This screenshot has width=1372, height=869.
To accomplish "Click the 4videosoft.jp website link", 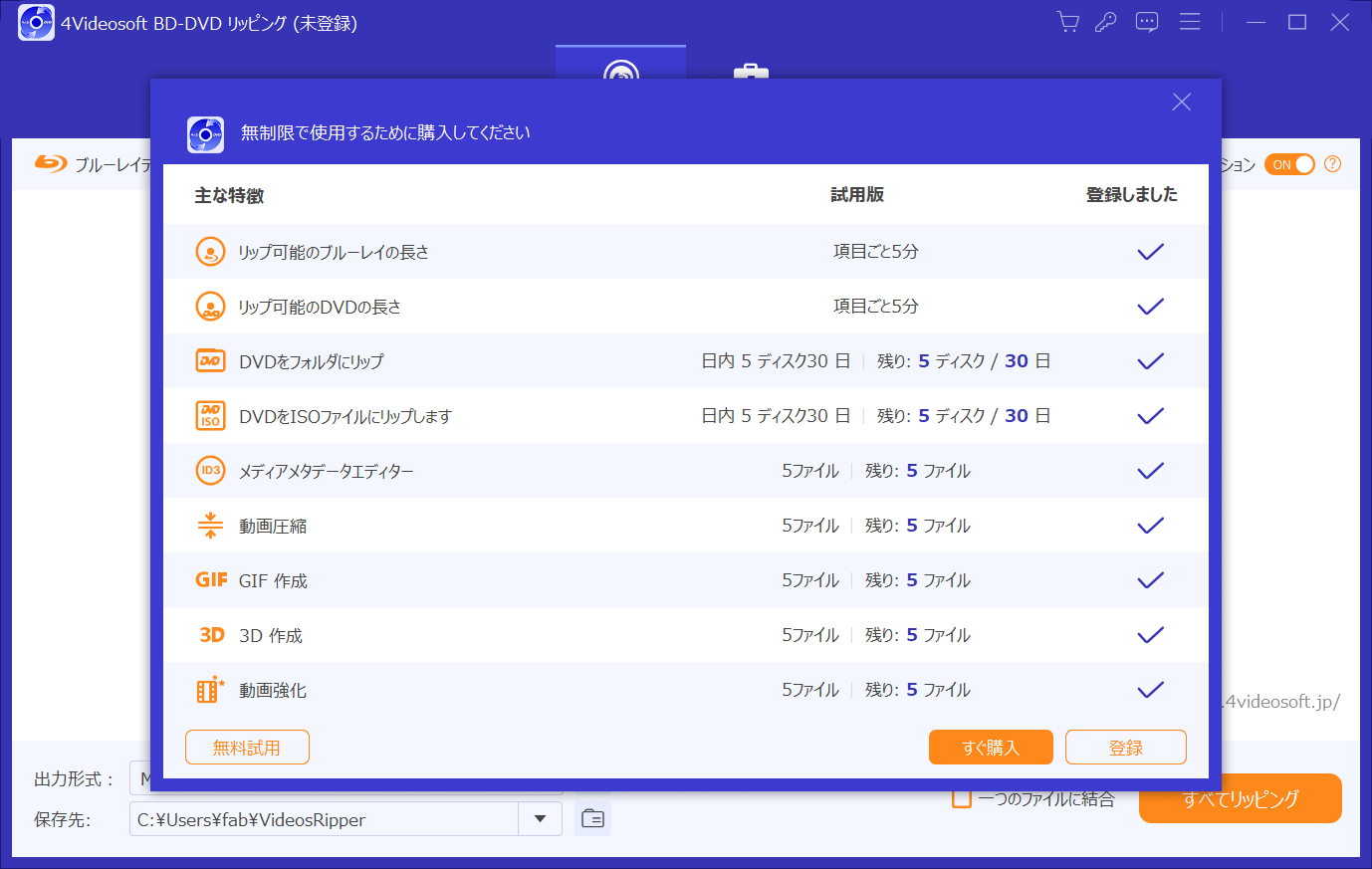I will pyautogui.click(x=1281, y=702).
